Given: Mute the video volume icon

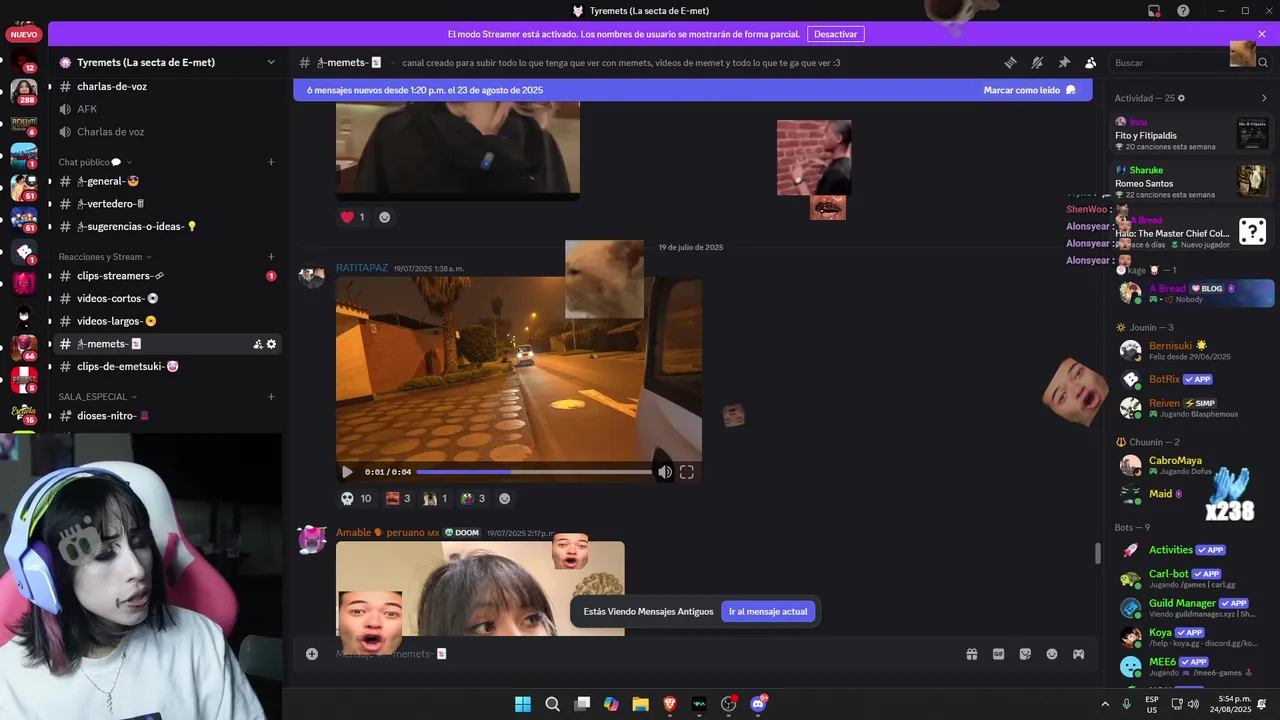Looking at the screenshot, I should (665, 472).
